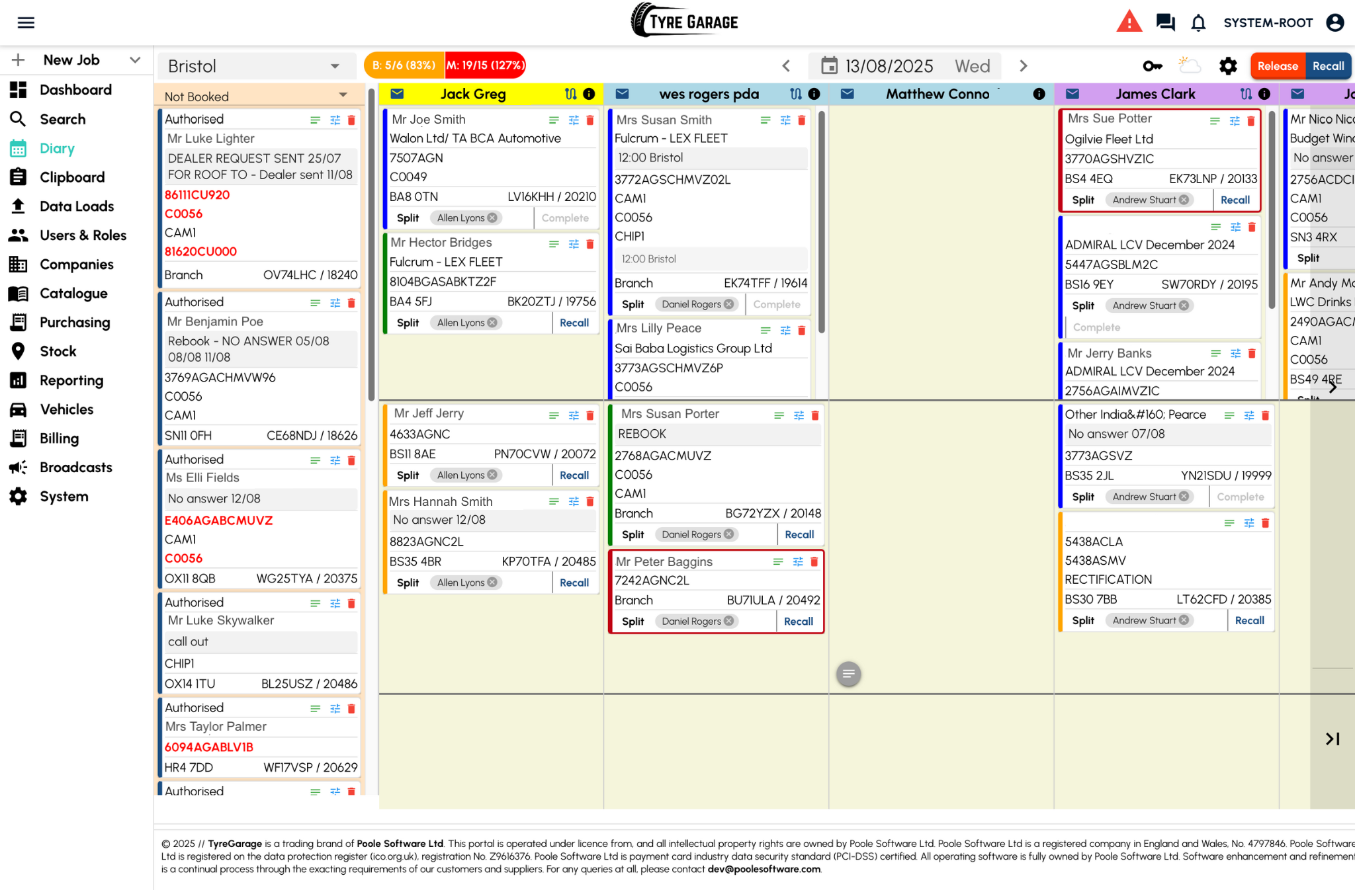Delete Mr Joe Smith job with trash icon
Screen dimensions: 1355x896
coord(590,120)
